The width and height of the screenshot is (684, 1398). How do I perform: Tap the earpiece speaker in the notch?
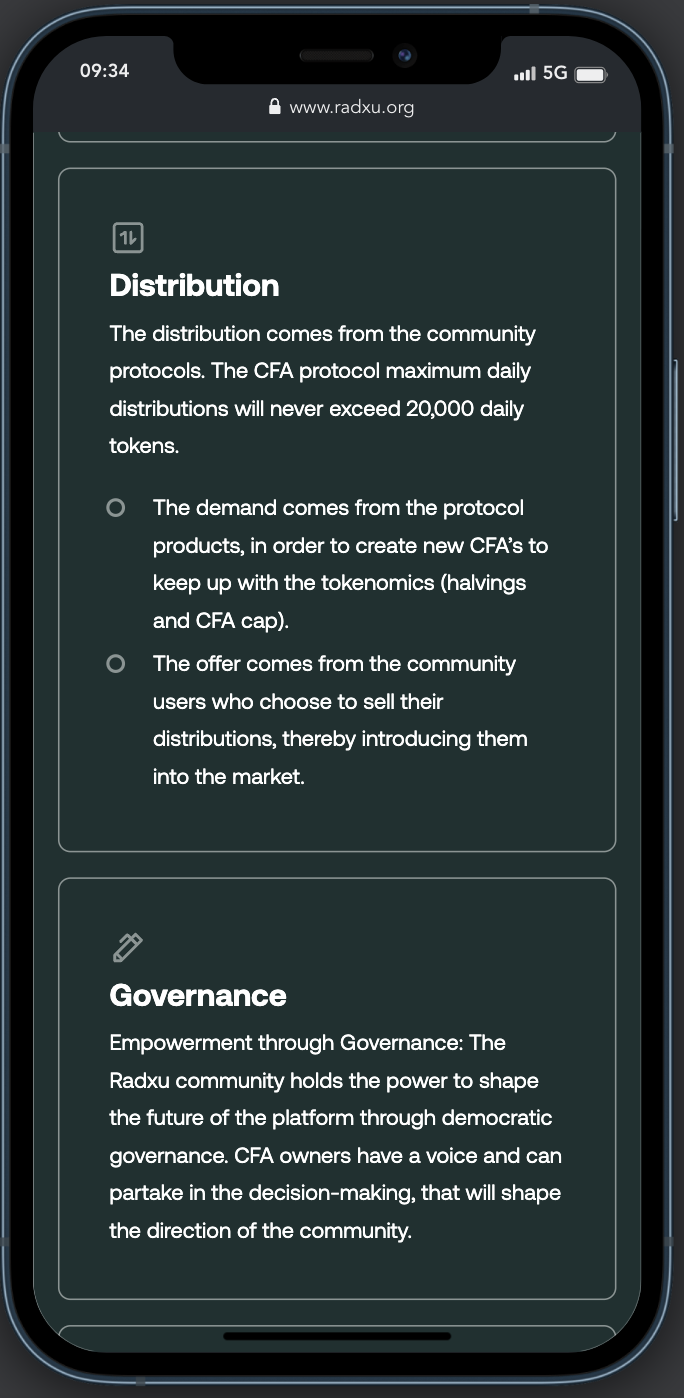click(x=336, y=56)
